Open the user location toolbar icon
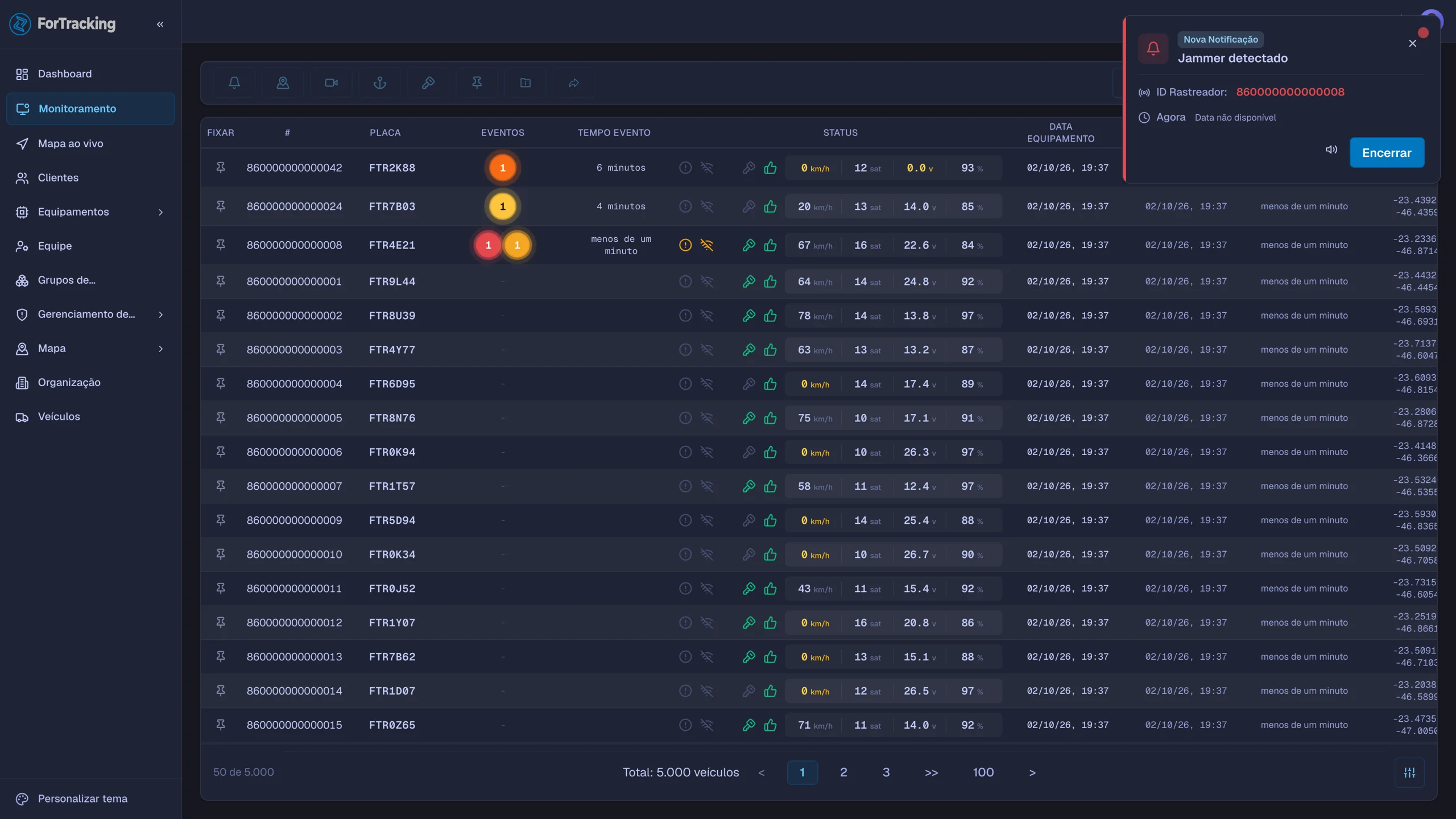The height and width of the screenshot is (819, 1456). 283,83
